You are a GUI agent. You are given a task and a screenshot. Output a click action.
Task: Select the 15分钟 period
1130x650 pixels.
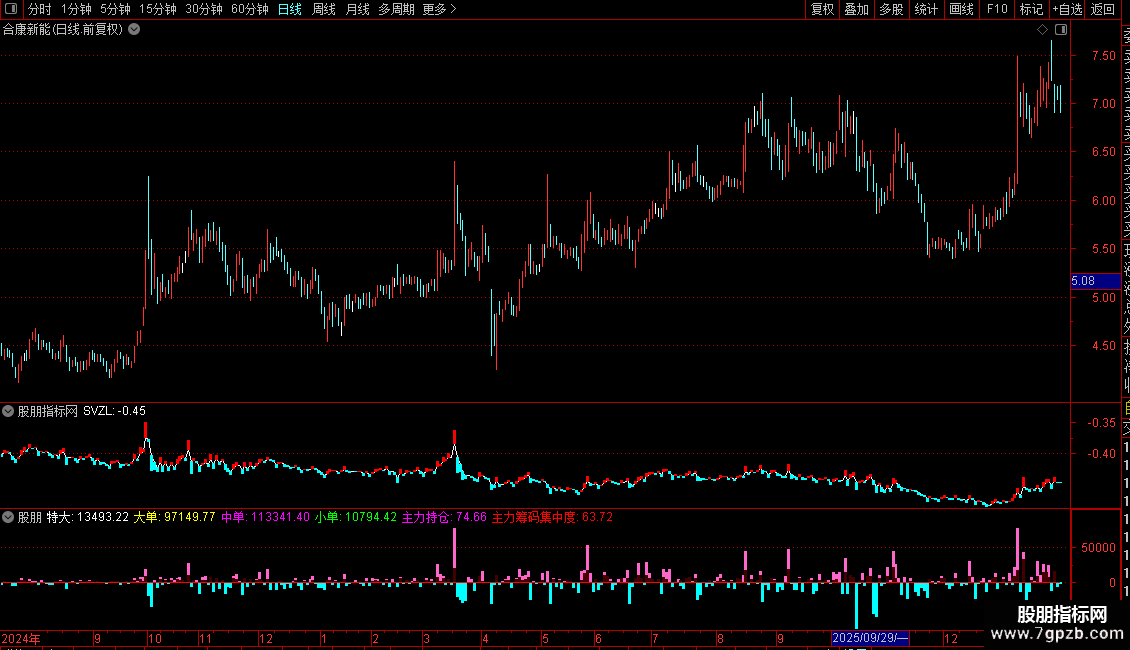[x=158, y=9]
